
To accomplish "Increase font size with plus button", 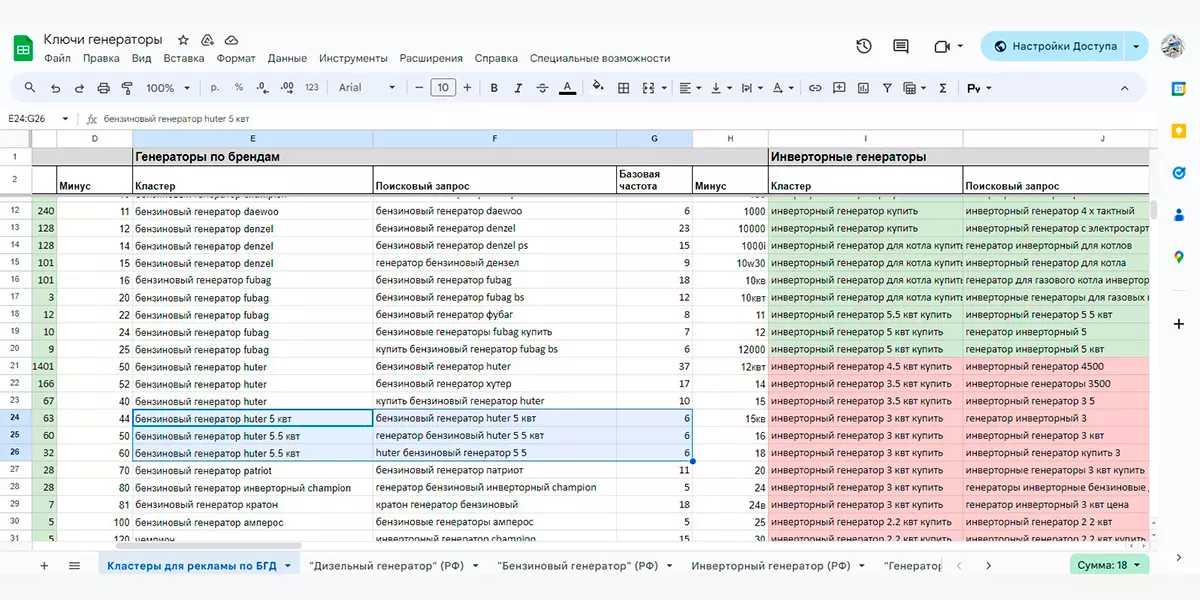I will tap(468, 88).
